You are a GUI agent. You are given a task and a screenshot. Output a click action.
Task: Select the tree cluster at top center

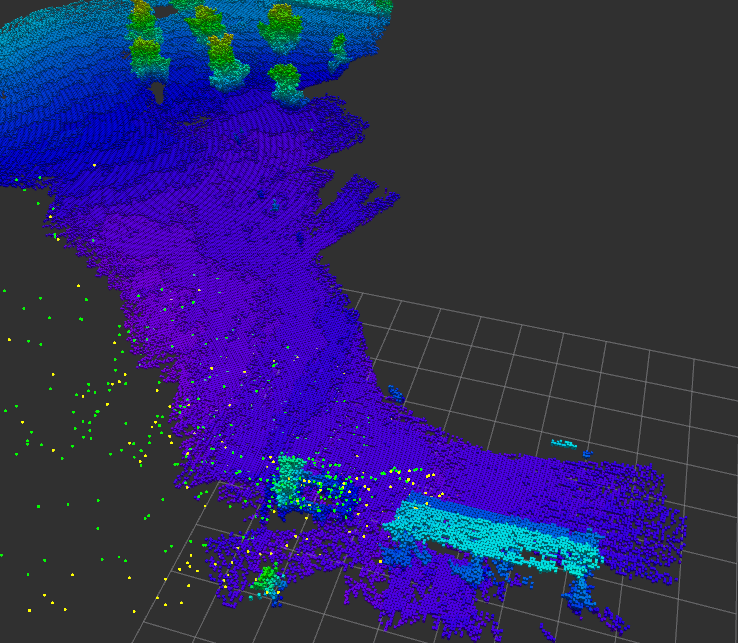(x=281, y=27)
